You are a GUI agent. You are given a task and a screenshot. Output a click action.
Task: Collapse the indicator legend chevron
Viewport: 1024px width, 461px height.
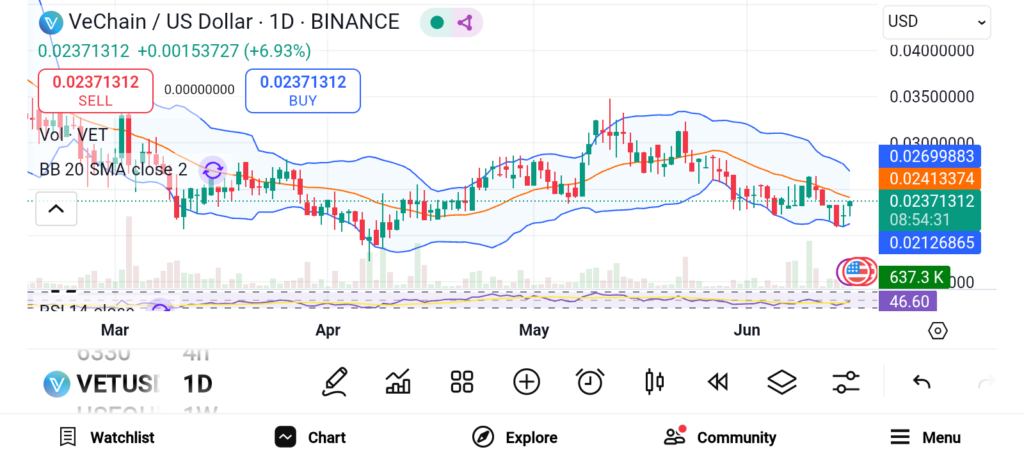[x=56, y=209]
